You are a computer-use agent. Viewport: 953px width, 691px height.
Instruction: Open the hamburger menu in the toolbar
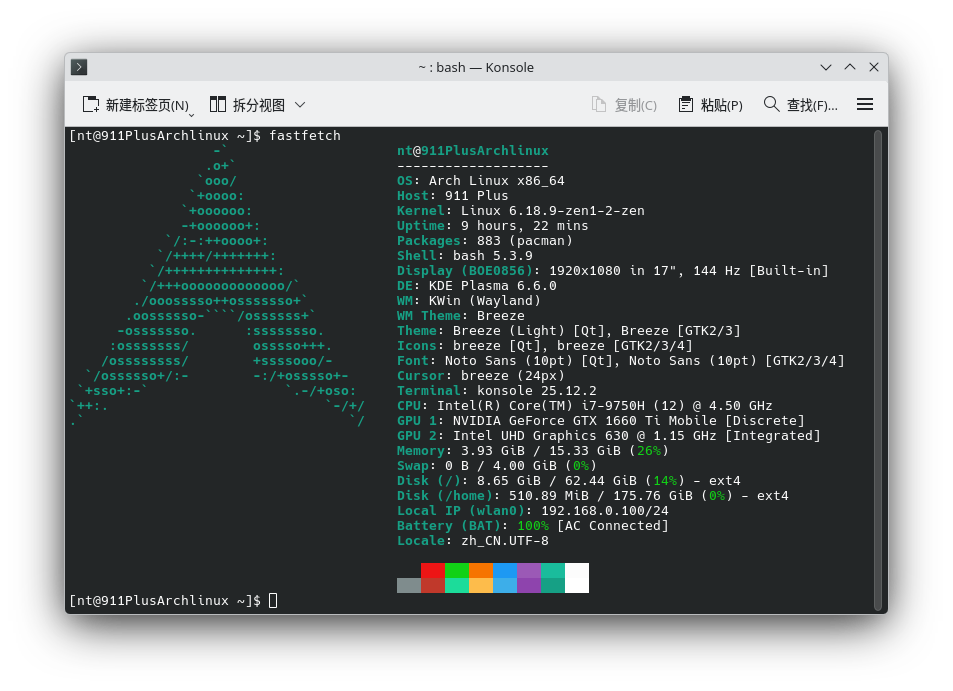click(x=865, y=104)
